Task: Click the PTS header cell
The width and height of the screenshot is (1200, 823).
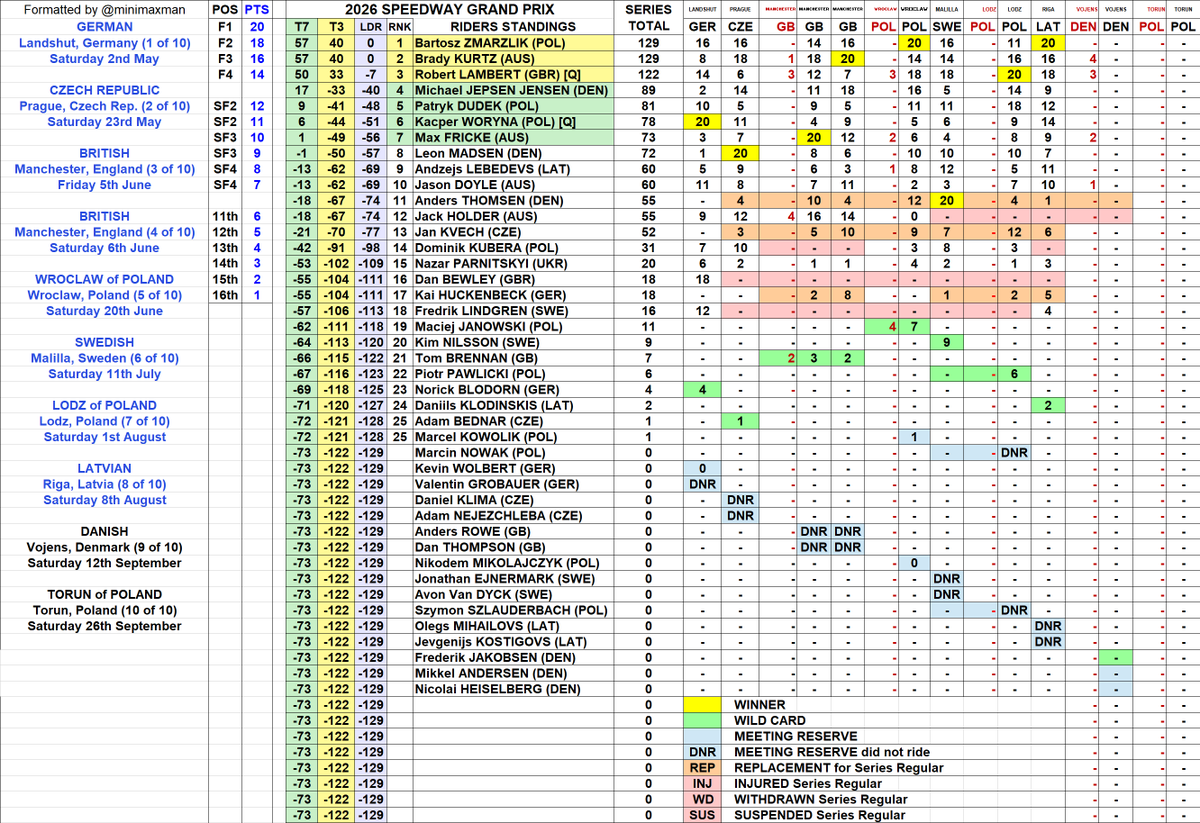Action: pyautogui.click(x=256, y=9)
